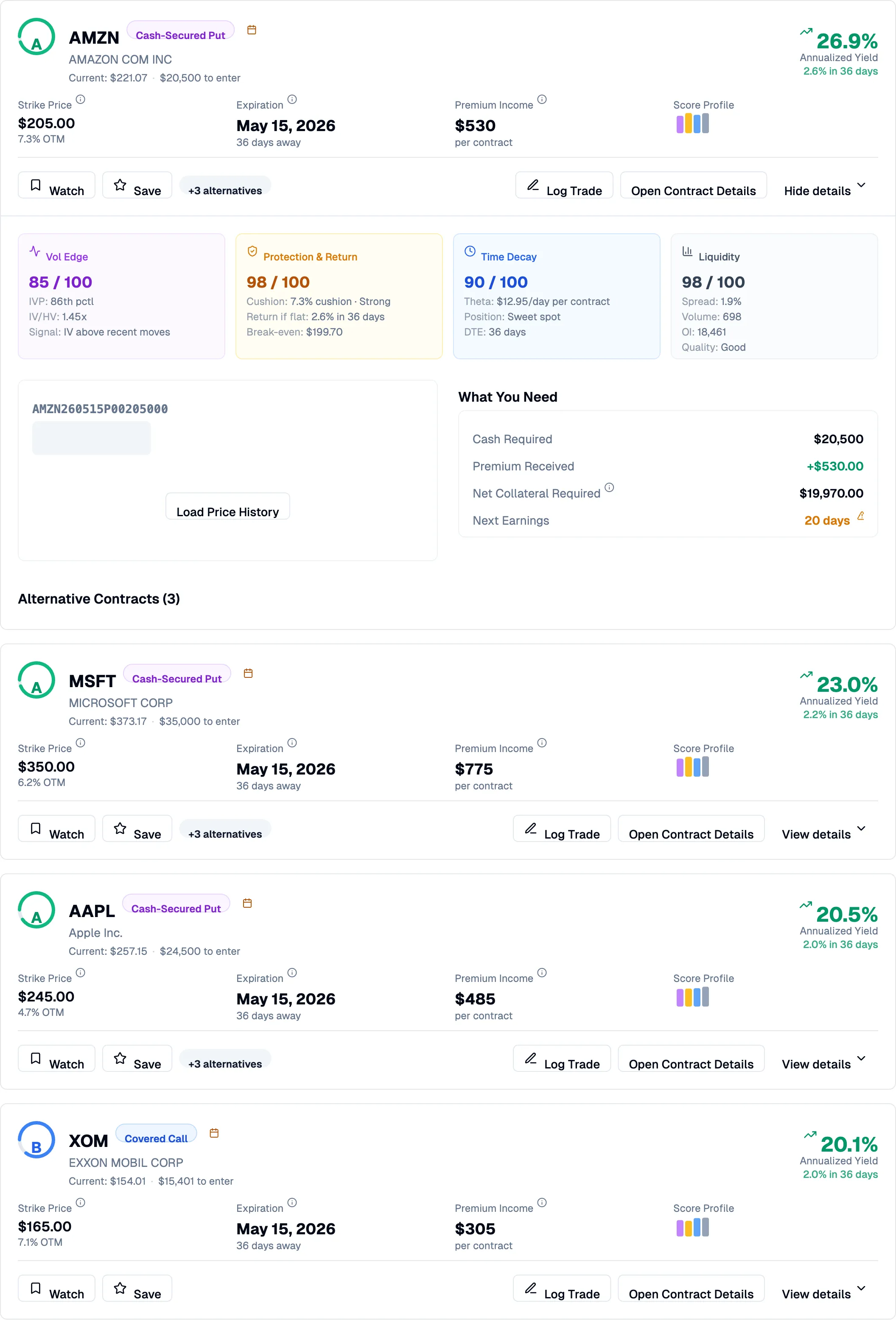Image resolution: width=896 pixels, height=1320 pixels.
Task: Click the XOM grade B badge
Action: click(36, 1141)
